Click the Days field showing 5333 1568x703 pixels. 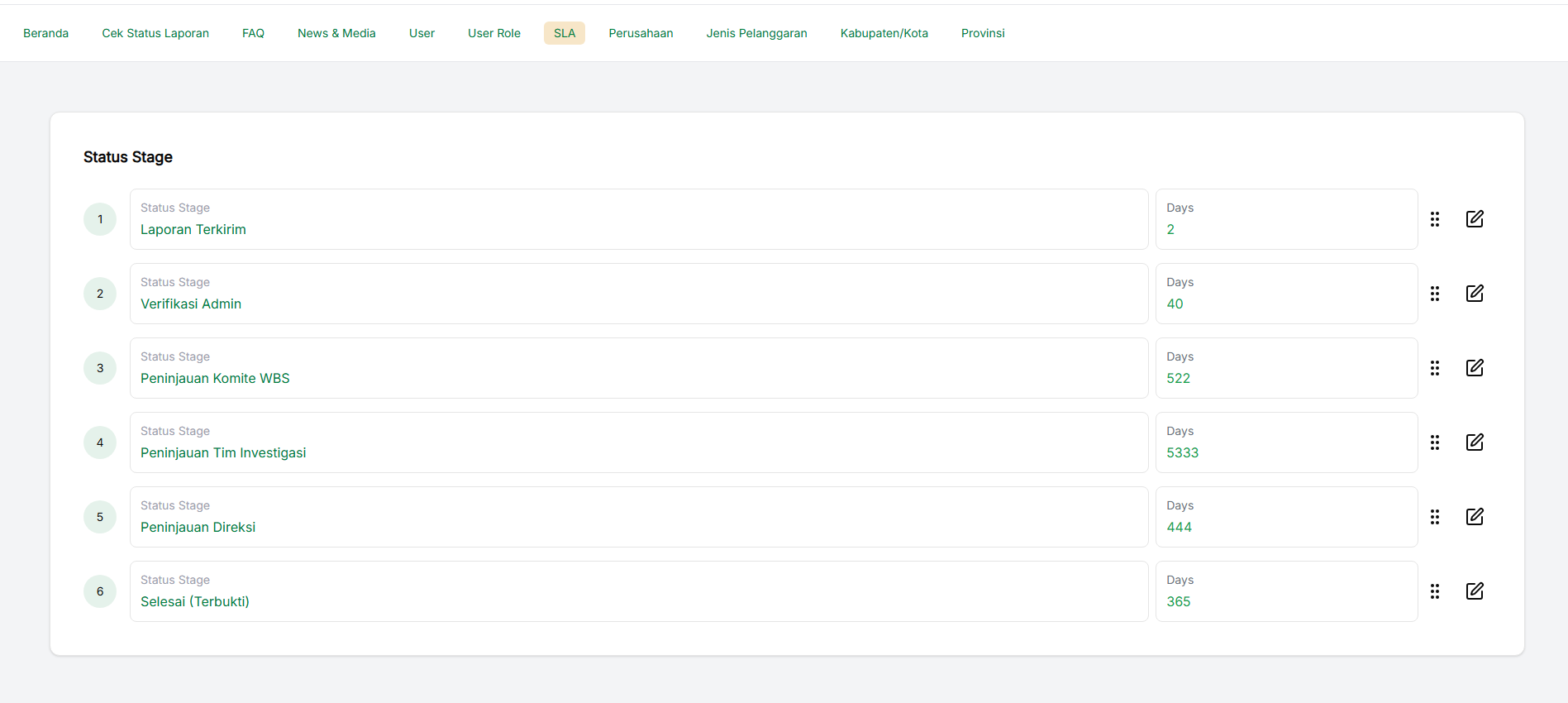(1286, 443)
